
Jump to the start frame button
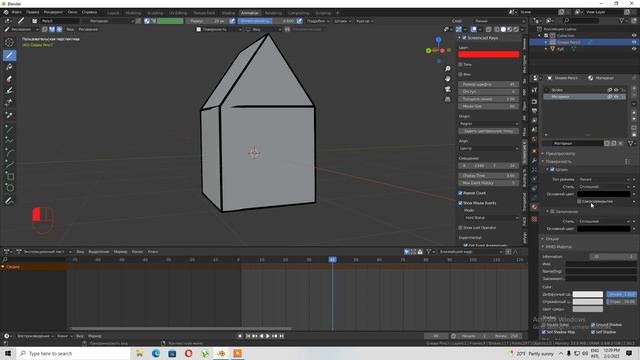pos(247,336)
